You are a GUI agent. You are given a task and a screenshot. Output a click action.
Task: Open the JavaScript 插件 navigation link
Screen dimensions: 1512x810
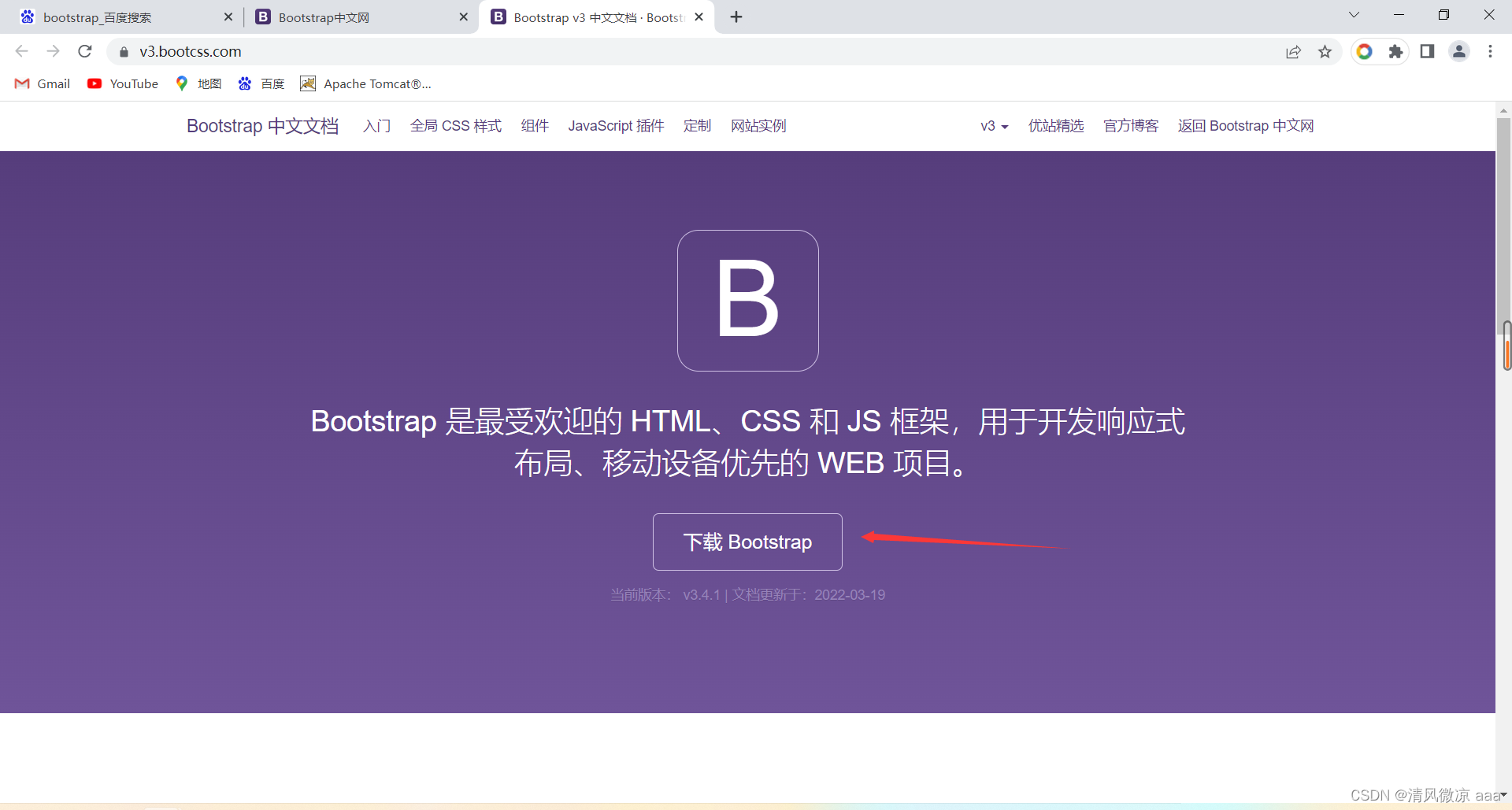(616, 126)
